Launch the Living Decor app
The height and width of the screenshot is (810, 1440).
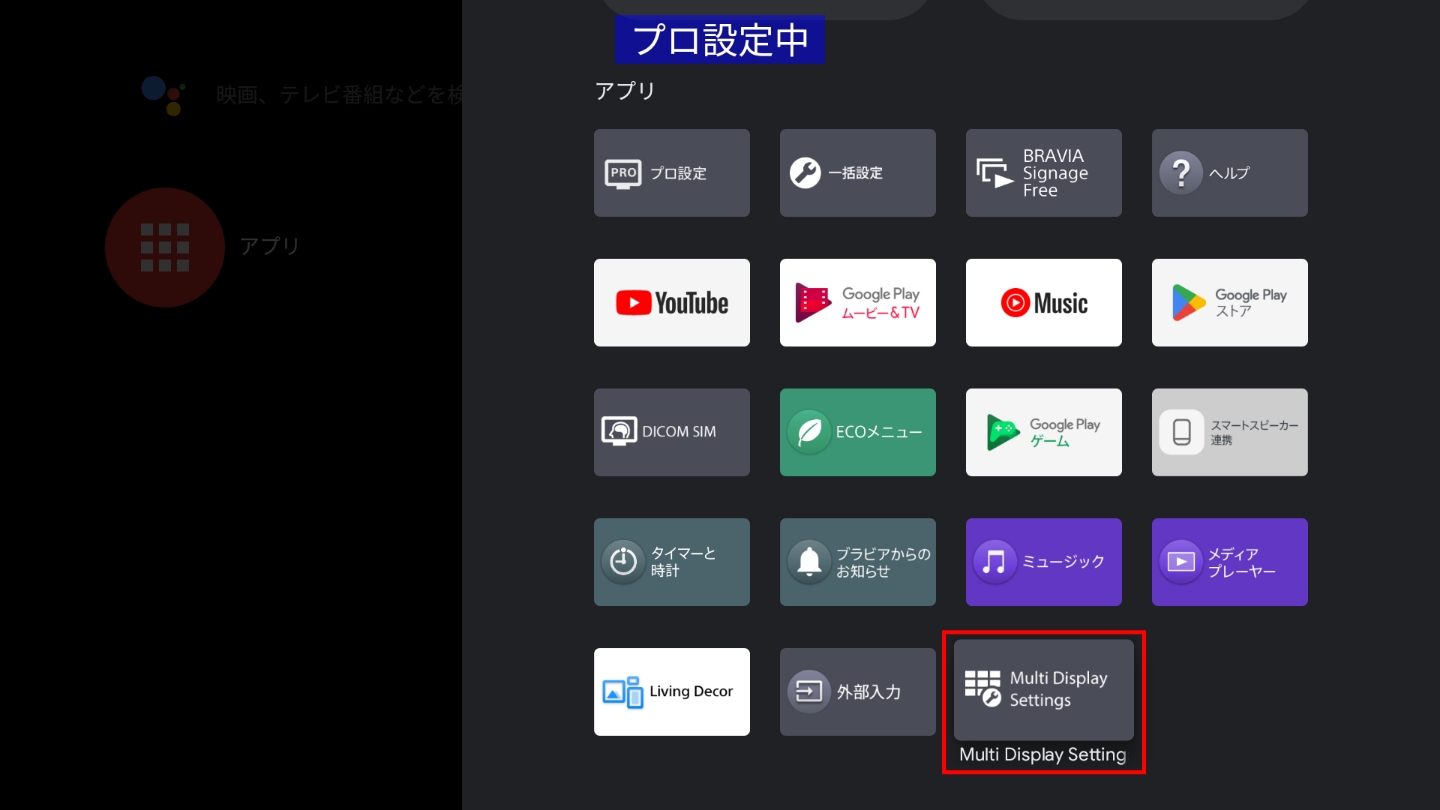(x=671, y=692)
